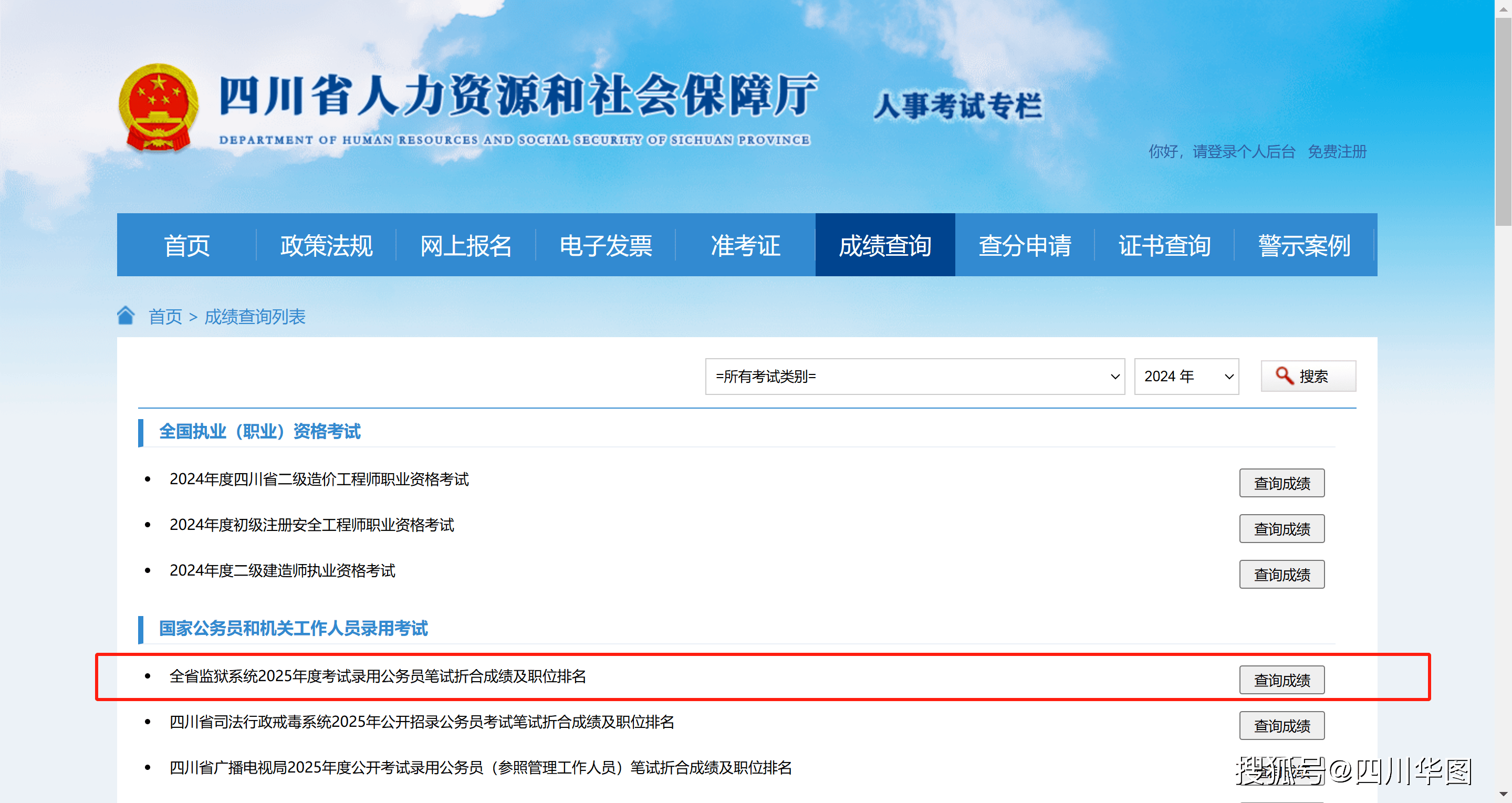Image resolution: width=1512 pixels, height=803 pixels.
Task: Click the 人事考试专栏 header title
Action: click(958, 107)
